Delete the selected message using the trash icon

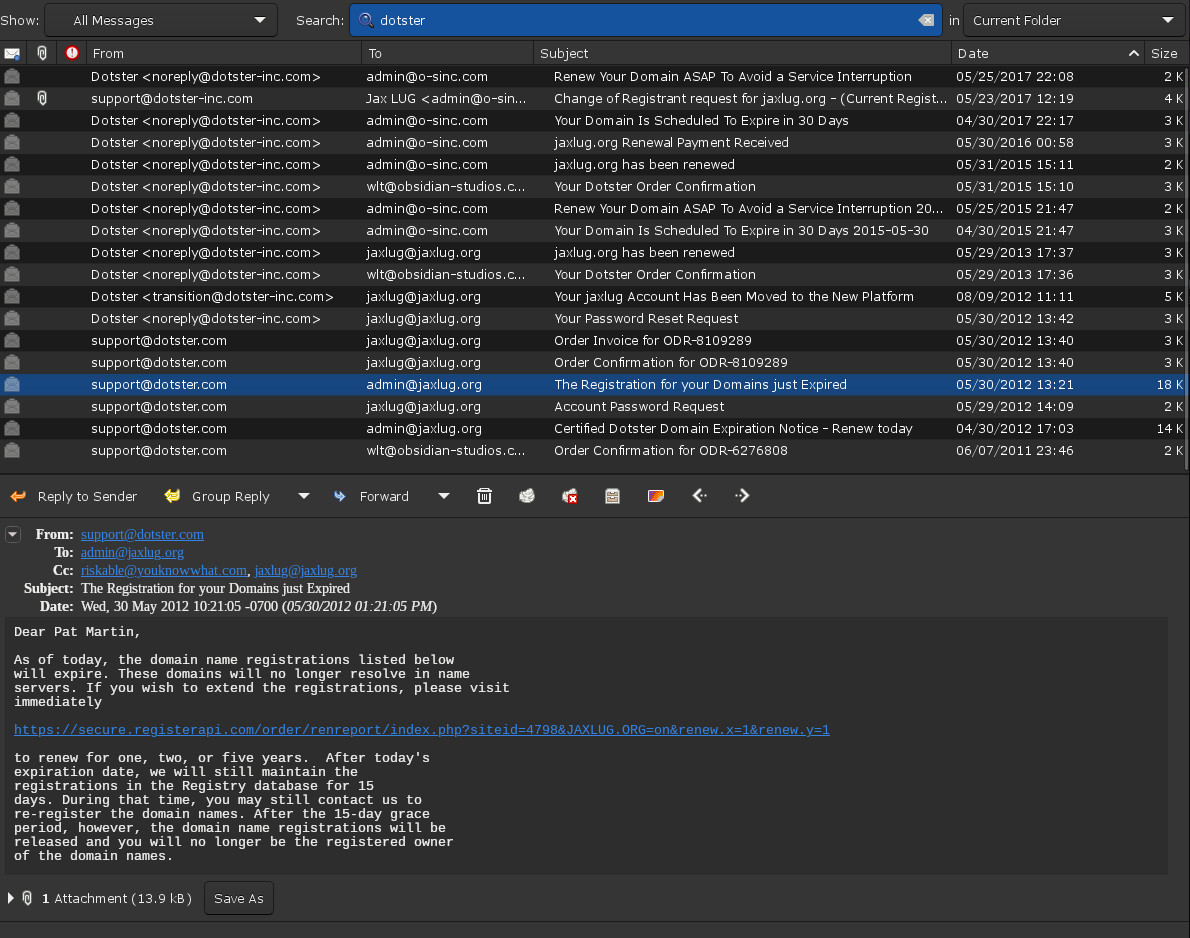tap(484, 495)
